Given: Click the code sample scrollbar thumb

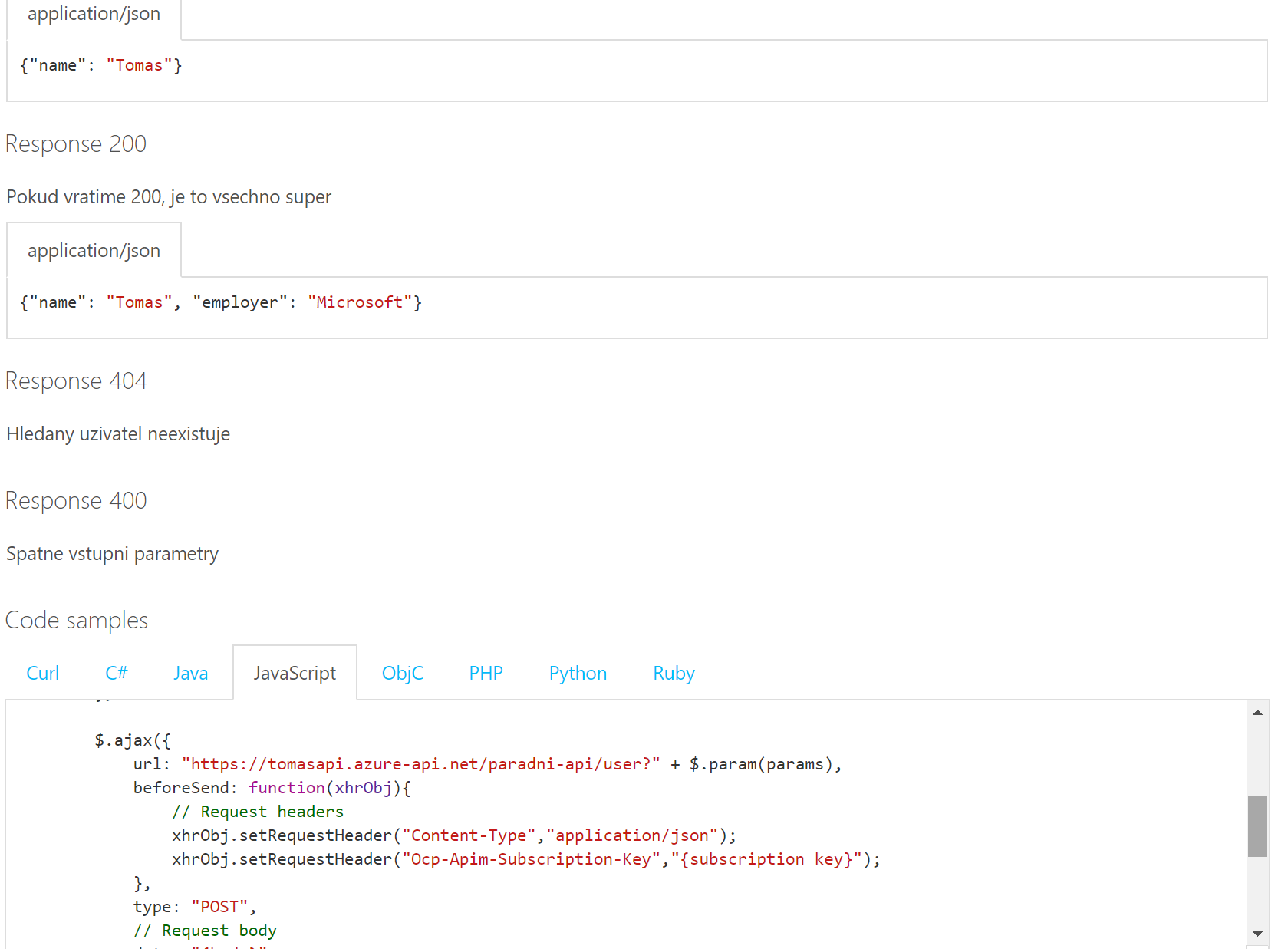Looking at the screenshot, I should click(x=1257, y=826).
